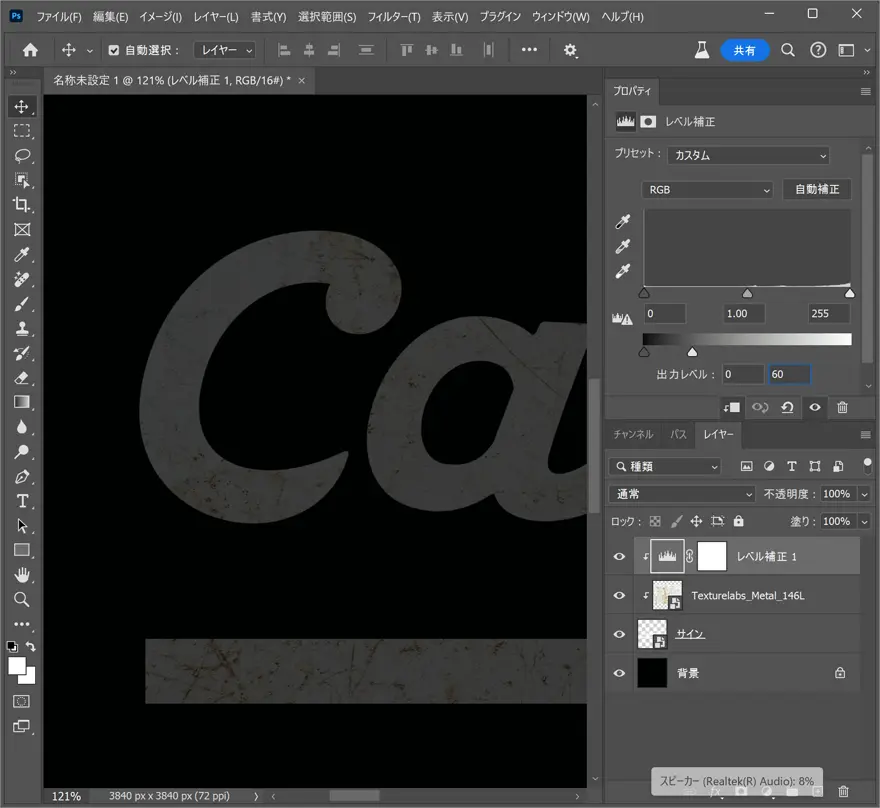Open the 塗り dropdown arrow
The width and height of the screenshot is (880, 808).
[864, 522]
